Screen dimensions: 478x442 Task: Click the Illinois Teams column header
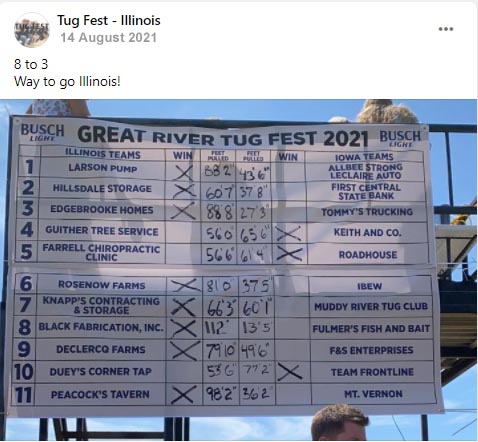point(103,154)
